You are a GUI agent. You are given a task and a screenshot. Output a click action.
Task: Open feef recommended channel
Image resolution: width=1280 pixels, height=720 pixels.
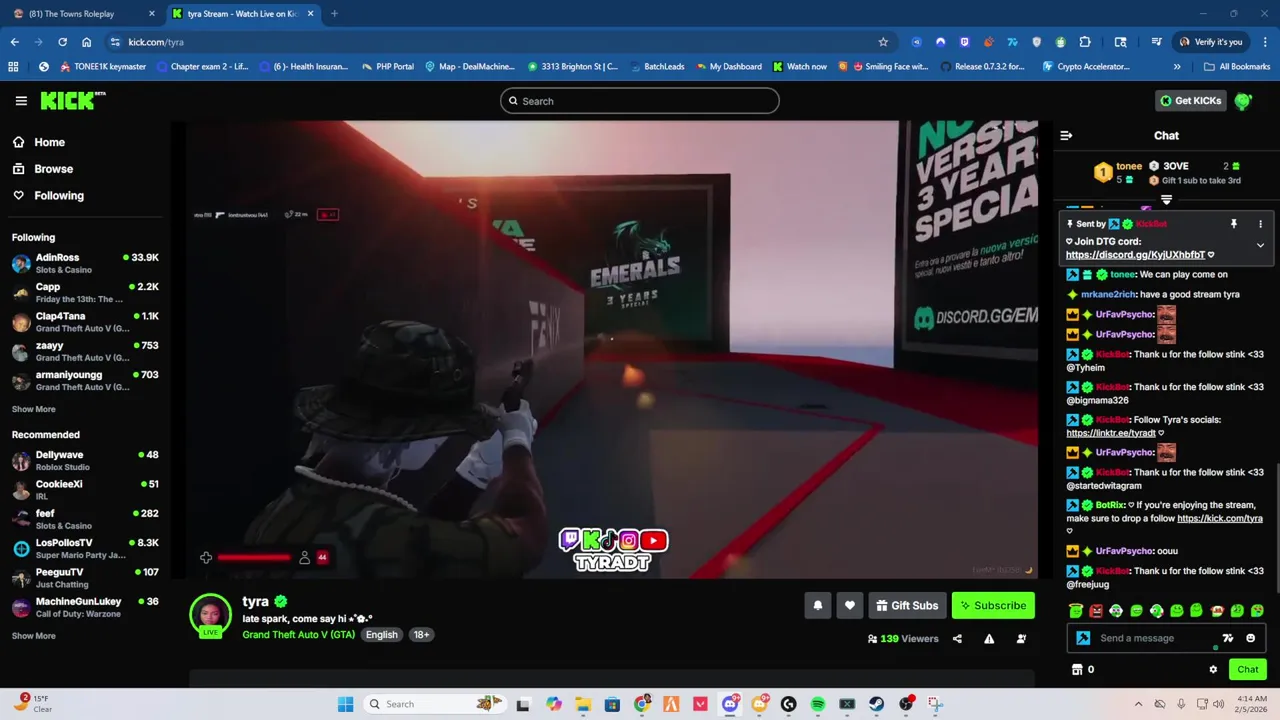[85, 519]
